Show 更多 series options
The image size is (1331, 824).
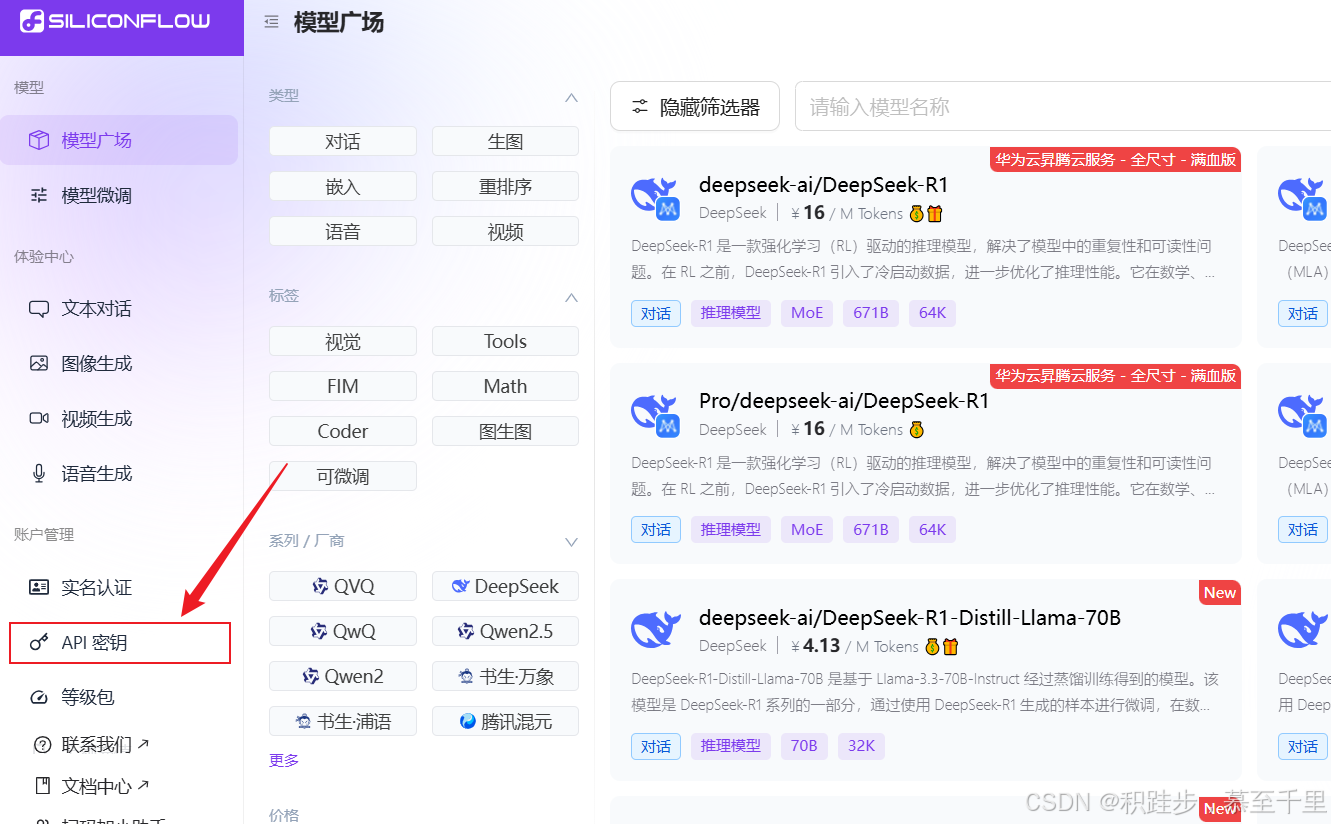pyautogui.click(x=284, y=760)
